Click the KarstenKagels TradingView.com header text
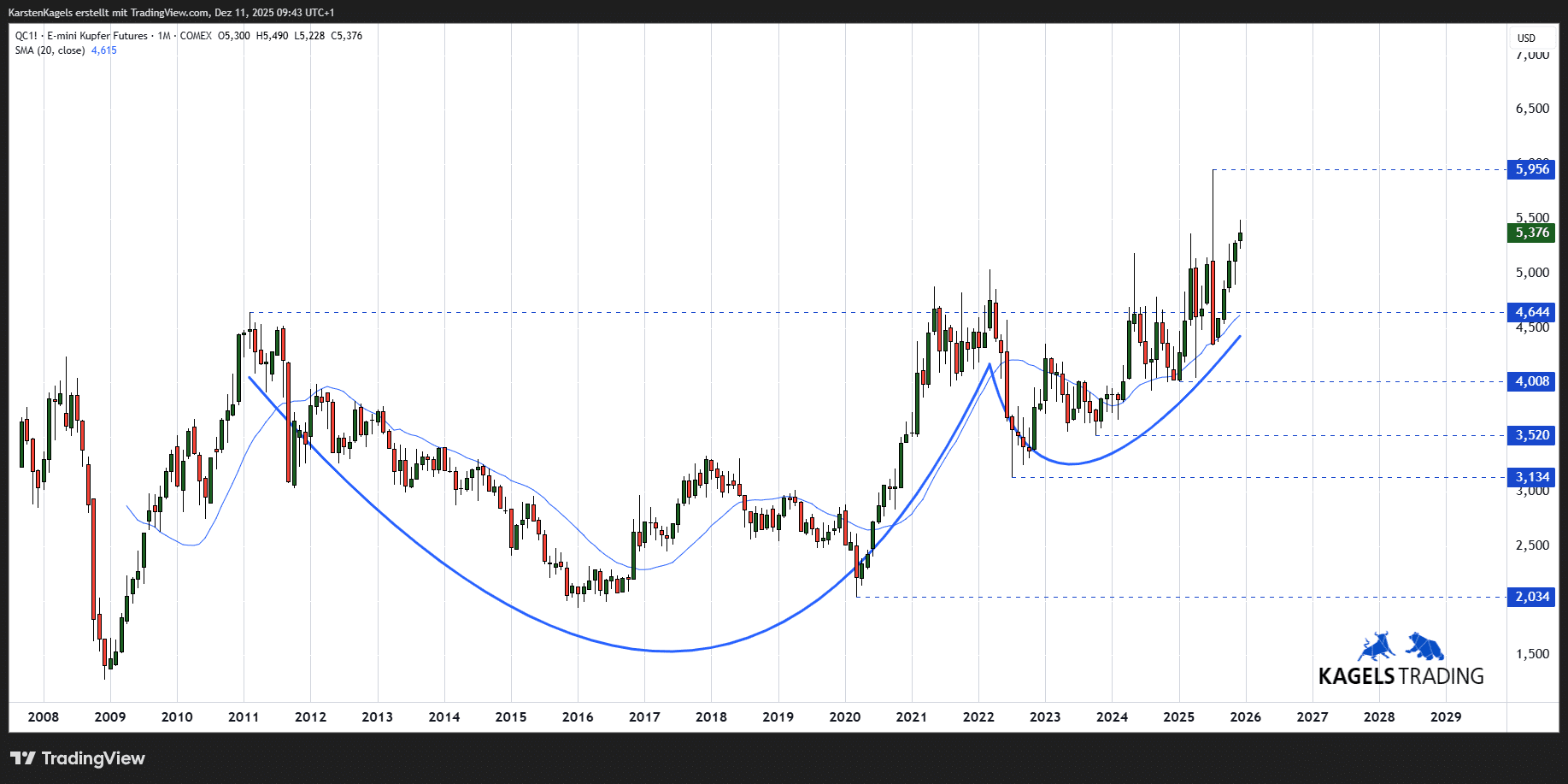1568x784 pixels. tap(171, 13)
